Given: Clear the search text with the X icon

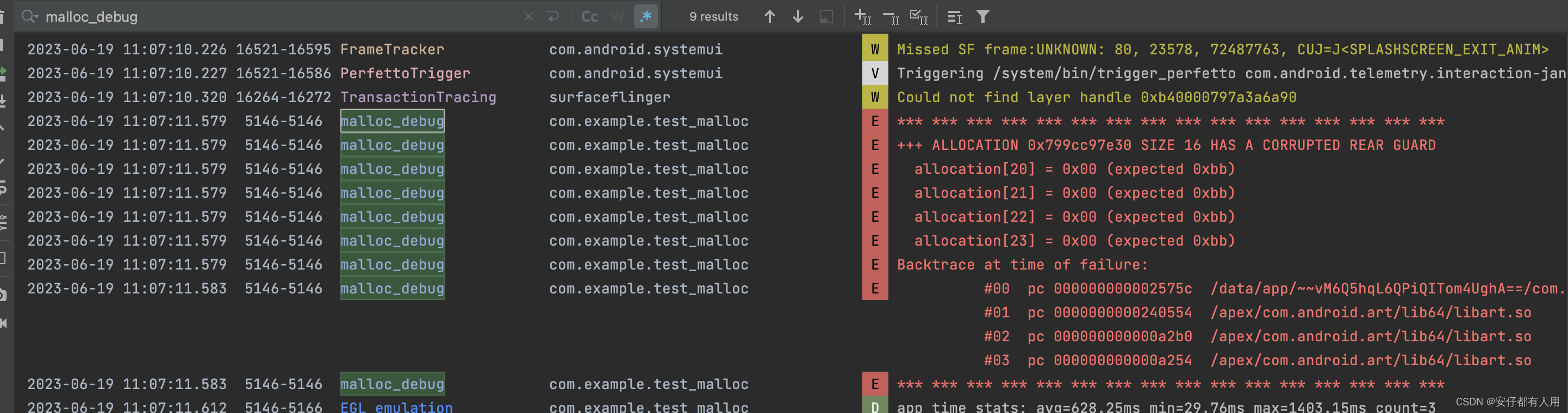Looking at the screenshot, I should point(528,16).
